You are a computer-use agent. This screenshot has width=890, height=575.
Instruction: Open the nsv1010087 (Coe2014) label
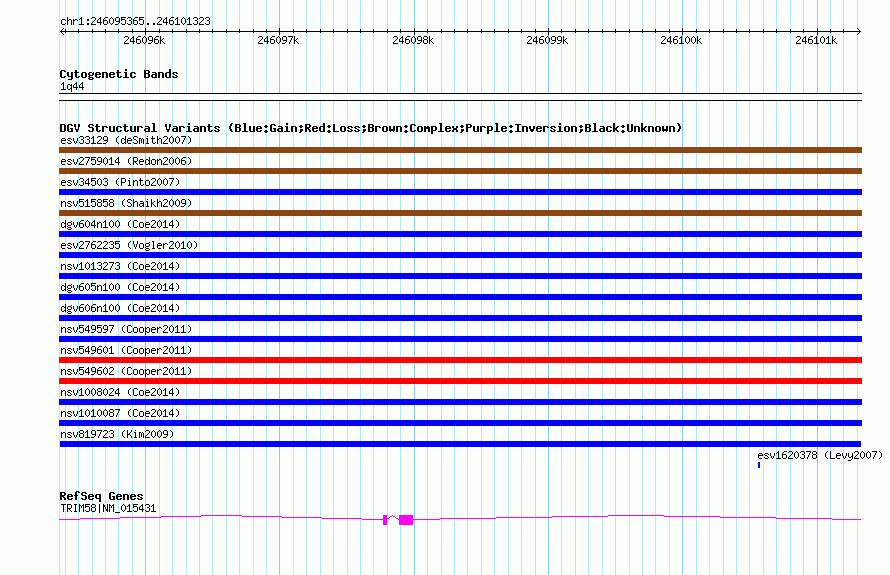(x=120, y=413)
